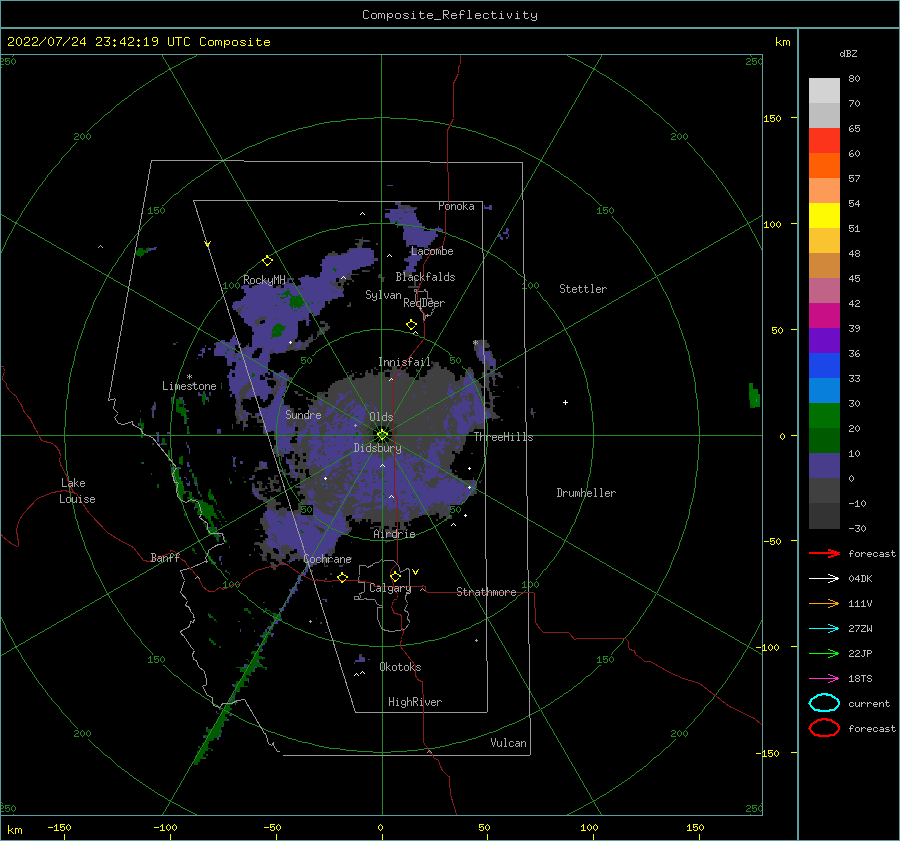The image size is (900, 841).
Task: Click the dBZ legend heading
Action: [x=848, y=54]
